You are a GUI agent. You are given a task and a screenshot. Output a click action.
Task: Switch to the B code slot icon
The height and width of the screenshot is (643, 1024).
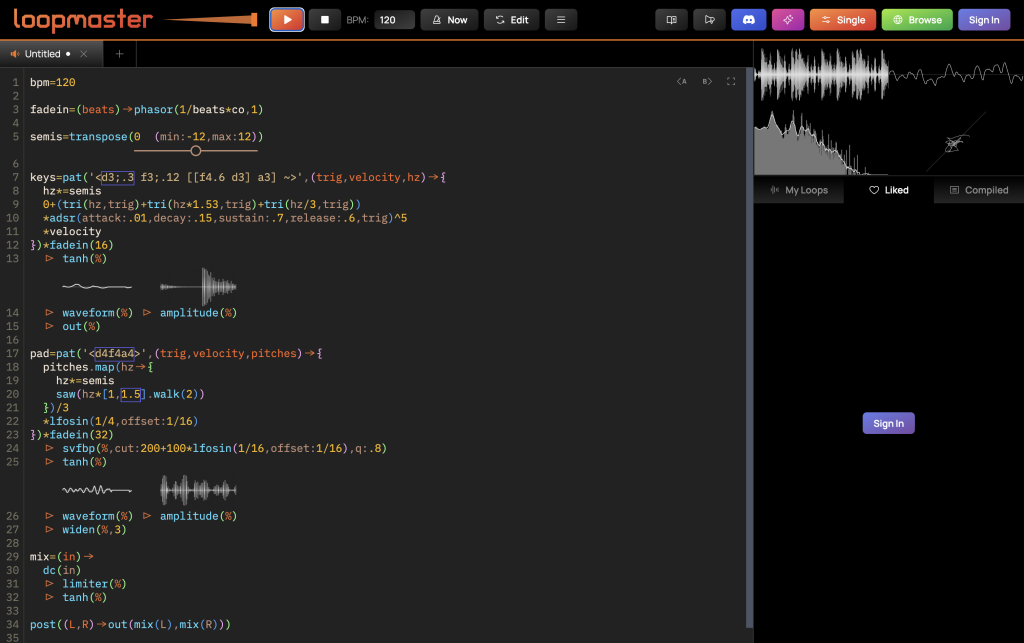tap(706, 82)
